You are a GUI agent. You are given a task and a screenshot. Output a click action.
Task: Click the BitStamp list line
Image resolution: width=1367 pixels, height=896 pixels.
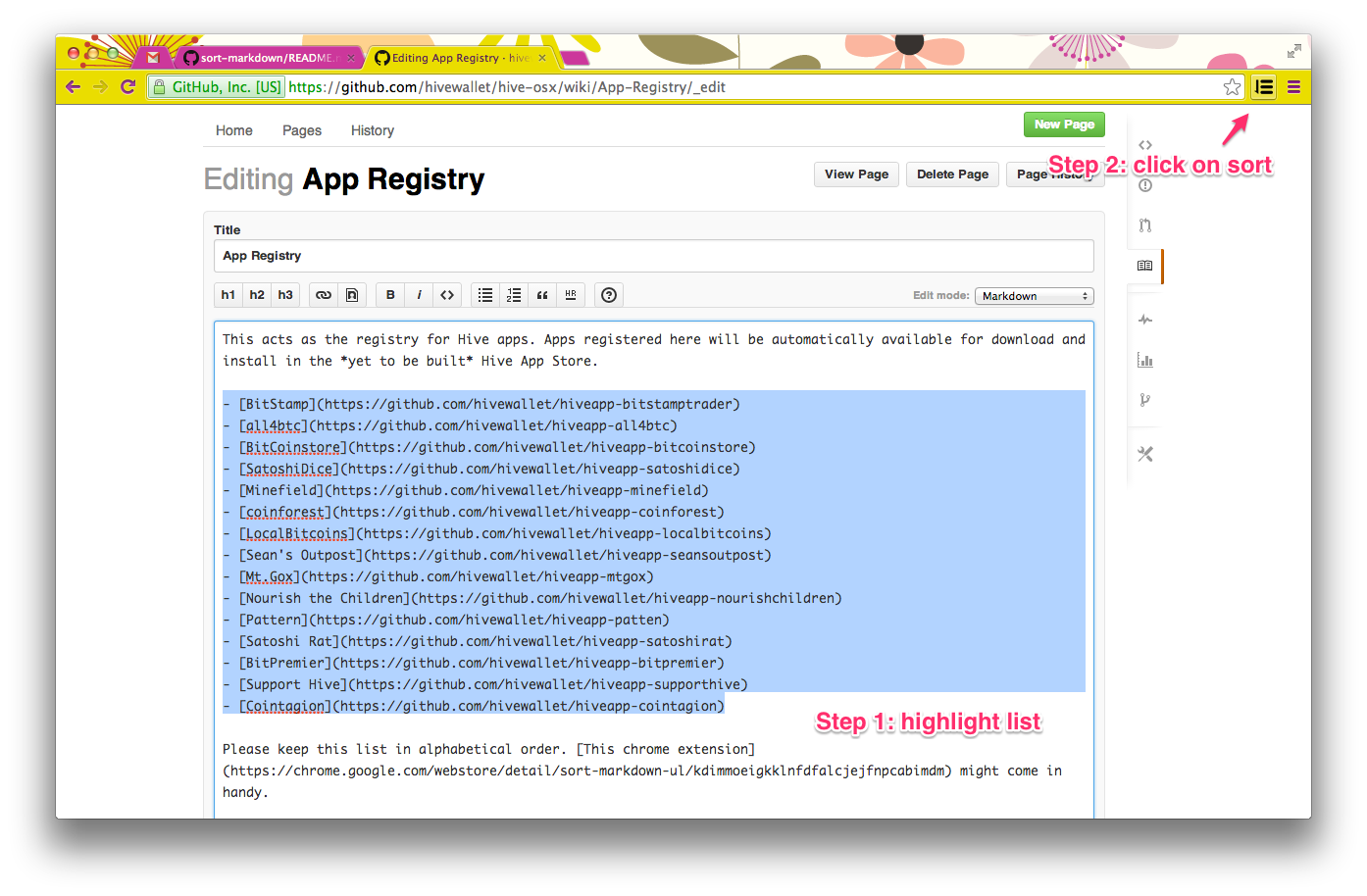click(481, 404)
